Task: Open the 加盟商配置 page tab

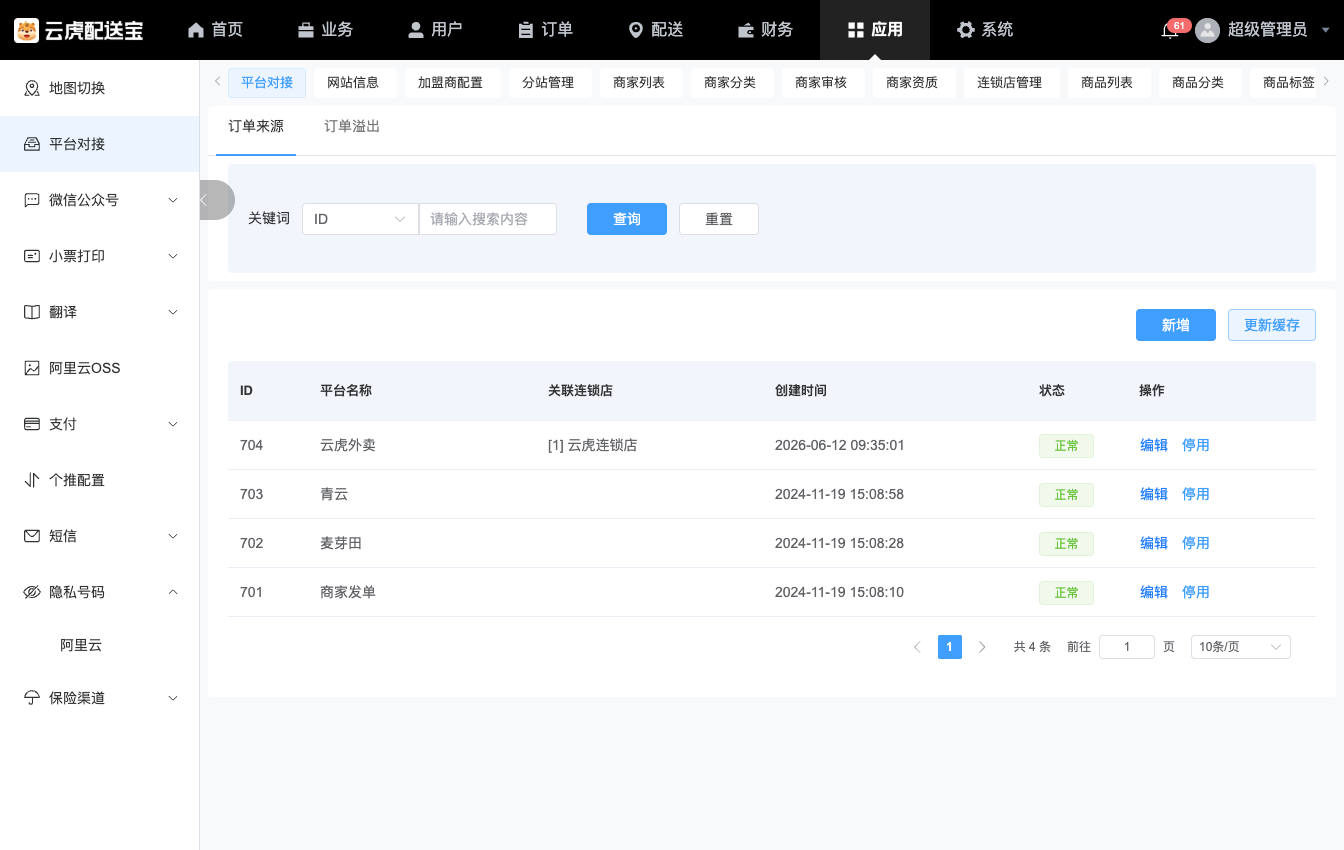Action: click(450, 83)
